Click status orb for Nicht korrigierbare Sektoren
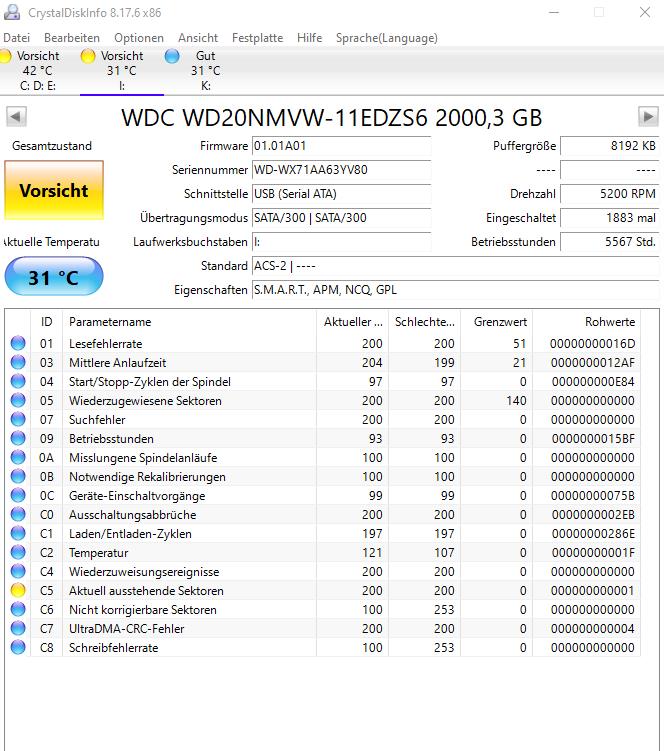The height and width of the screenshot is (751, 664). click(18, 609)
